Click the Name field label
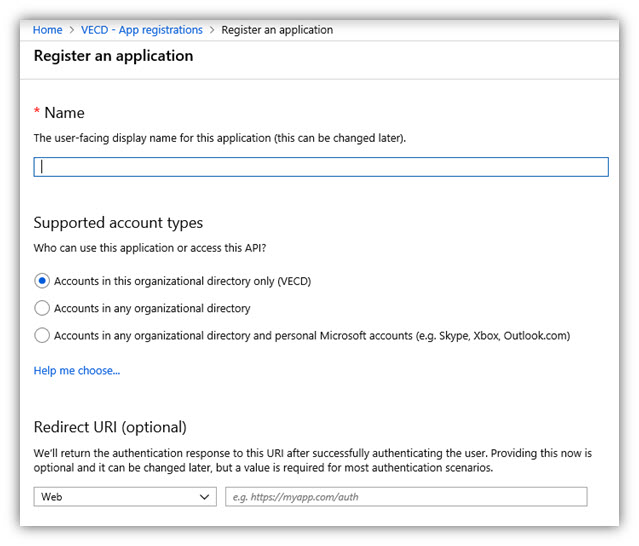The height and width of the screenshot is (546, 639). [x=64, y=113]
